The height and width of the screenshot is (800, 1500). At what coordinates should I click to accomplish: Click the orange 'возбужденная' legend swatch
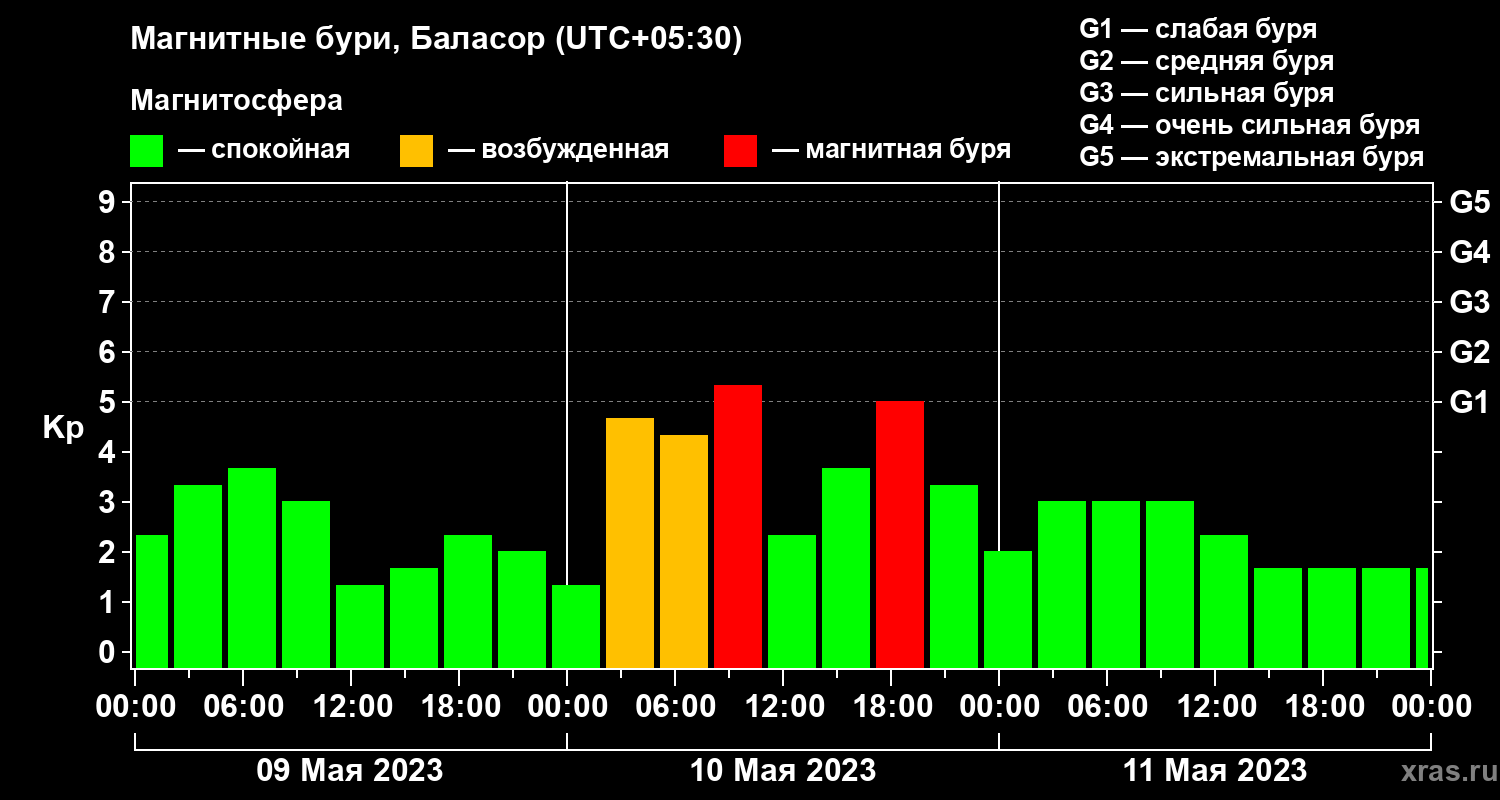coord(417,151)
